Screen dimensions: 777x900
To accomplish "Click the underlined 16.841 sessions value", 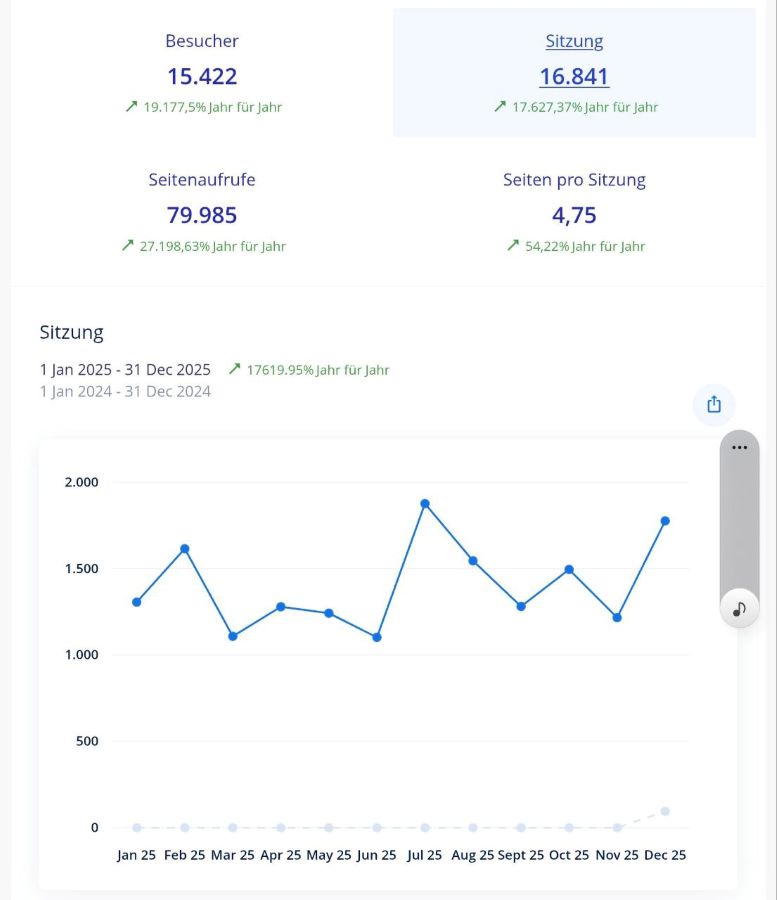I will [x=574, y=77].
